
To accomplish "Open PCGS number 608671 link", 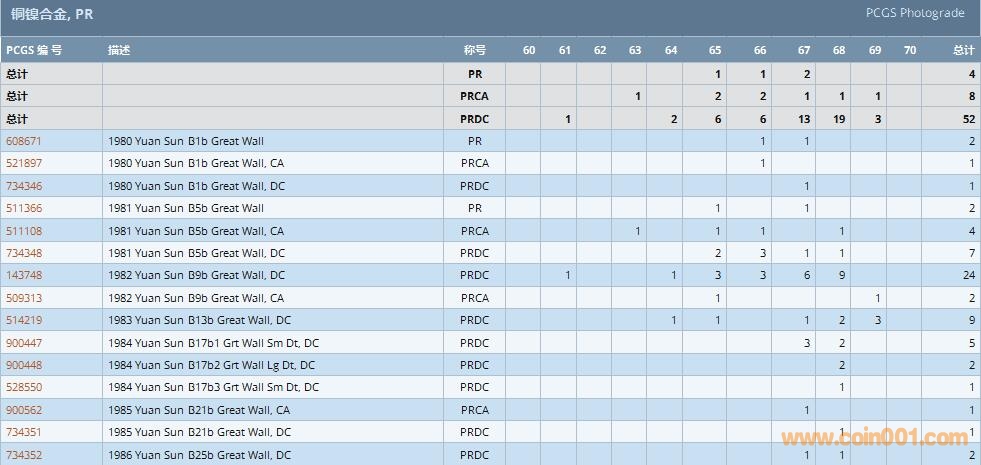I will (x=24, y=141).
